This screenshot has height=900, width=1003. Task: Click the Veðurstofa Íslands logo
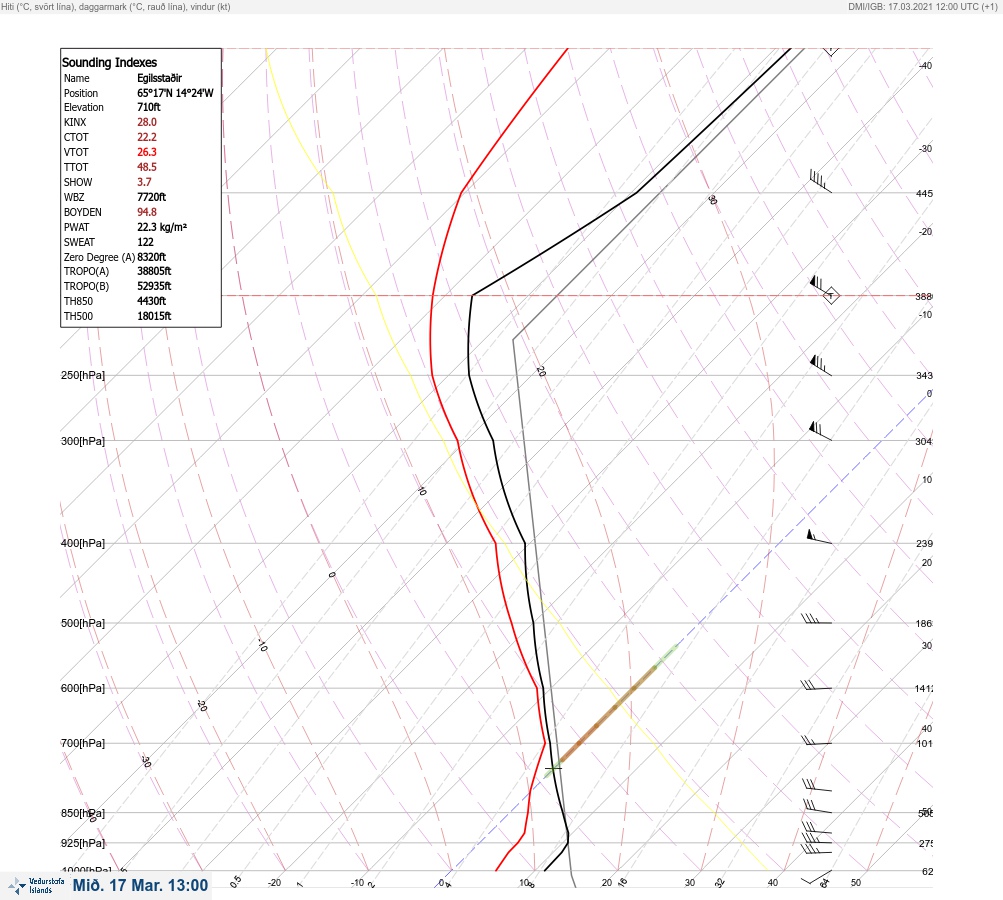click(x=36, y=886)
